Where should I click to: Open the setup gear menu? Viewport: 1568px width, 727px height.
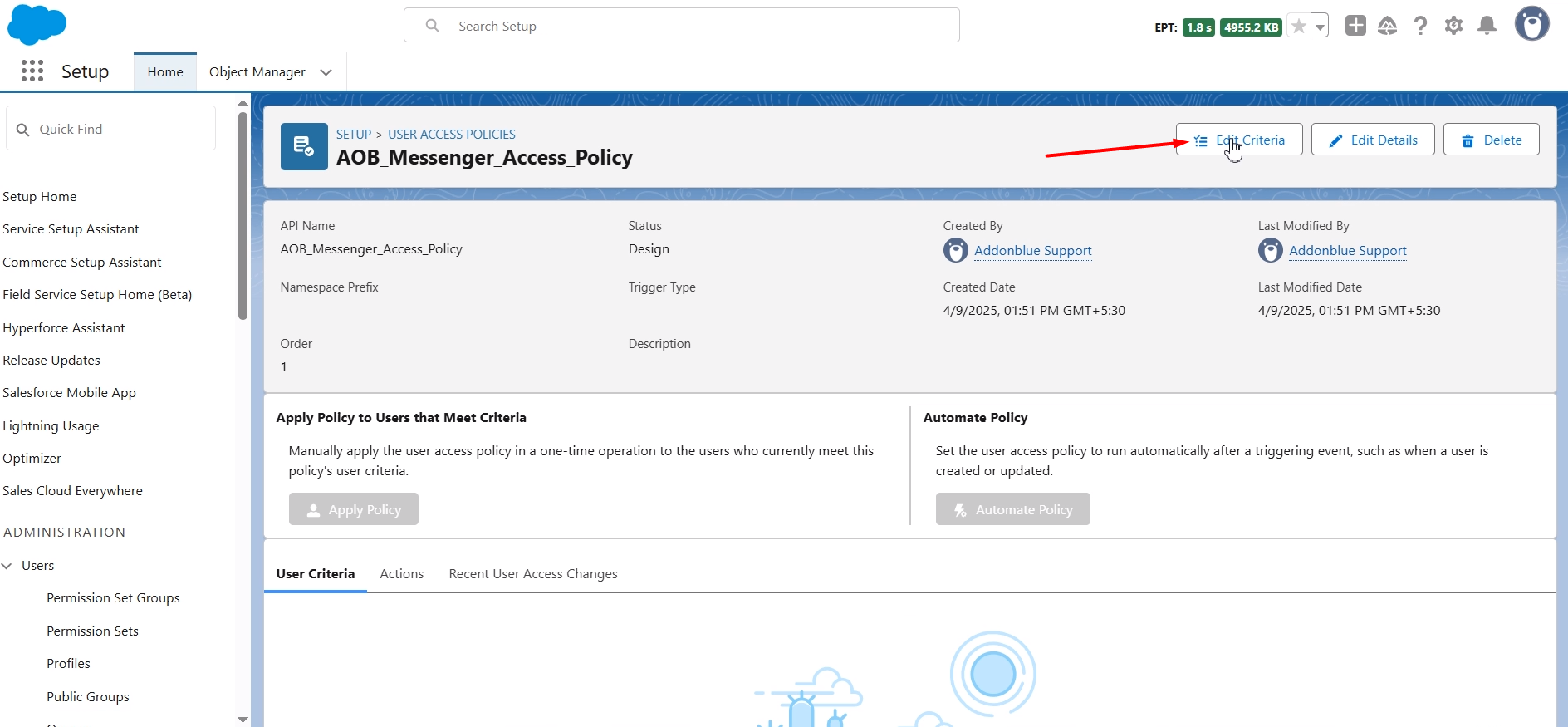click(x=1453, y=27)
